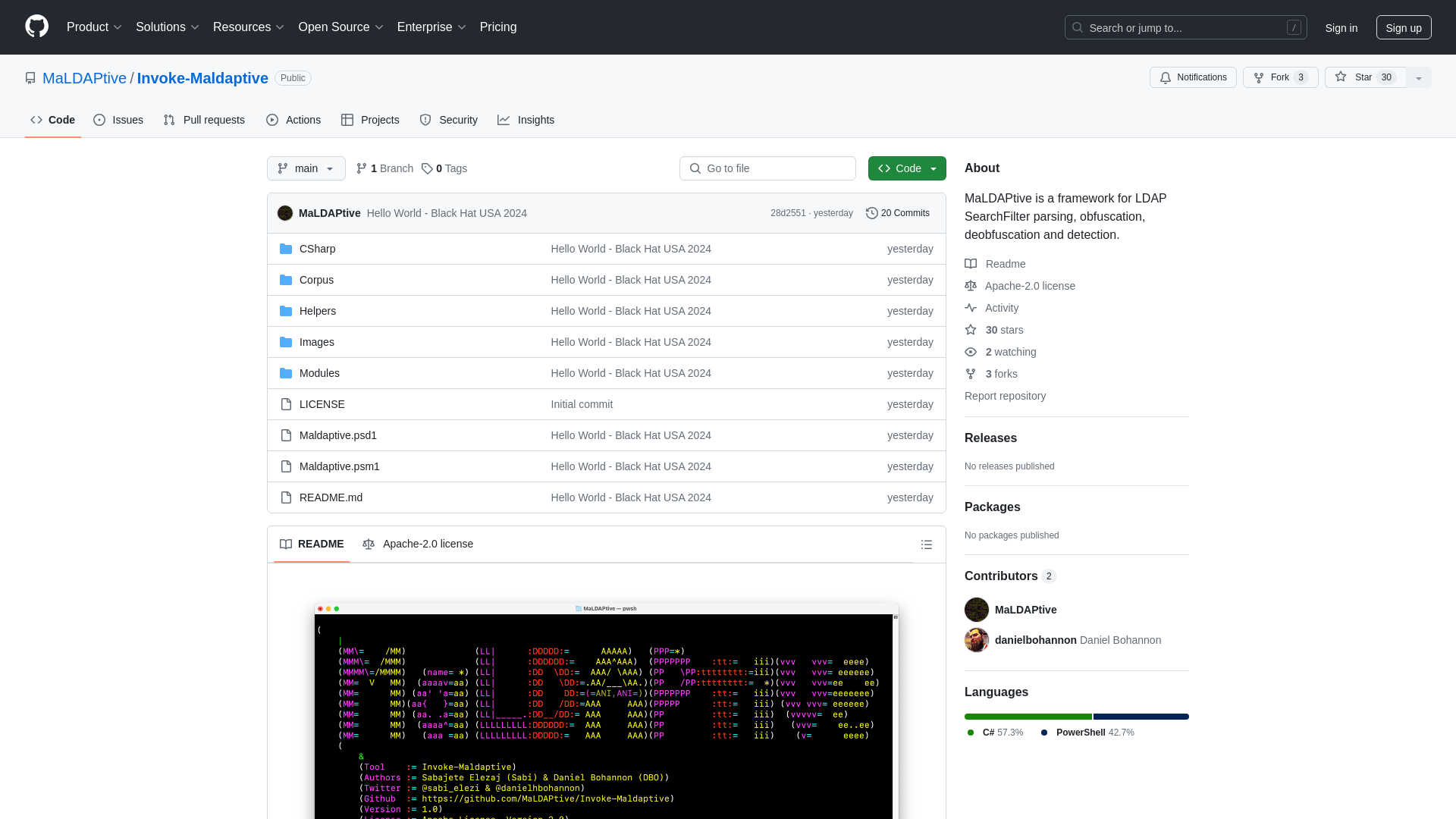Click the MaLDAPtive commit author avatar

(285, 213)
